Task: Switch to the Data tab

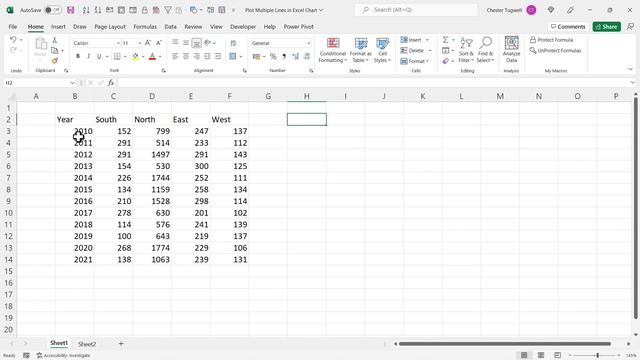Action: coord(171,27)
